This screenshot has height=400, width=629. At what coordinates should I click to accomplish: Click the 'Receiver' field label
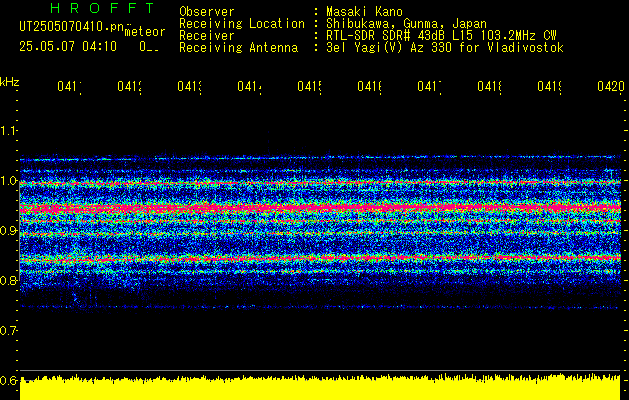[207, 36]
